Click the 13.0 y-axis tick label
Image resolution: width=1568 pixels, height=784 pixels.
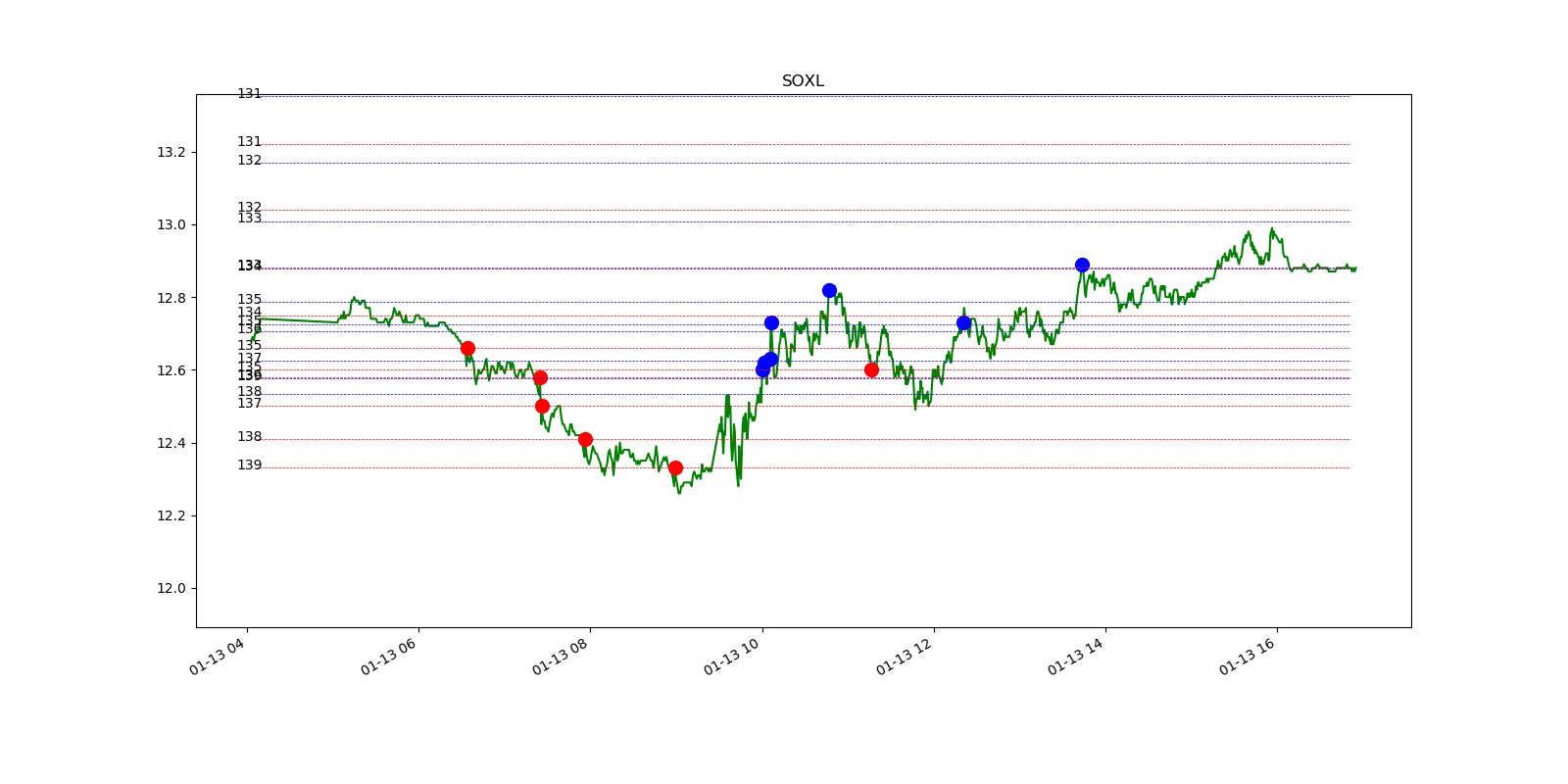click(171, 224)
